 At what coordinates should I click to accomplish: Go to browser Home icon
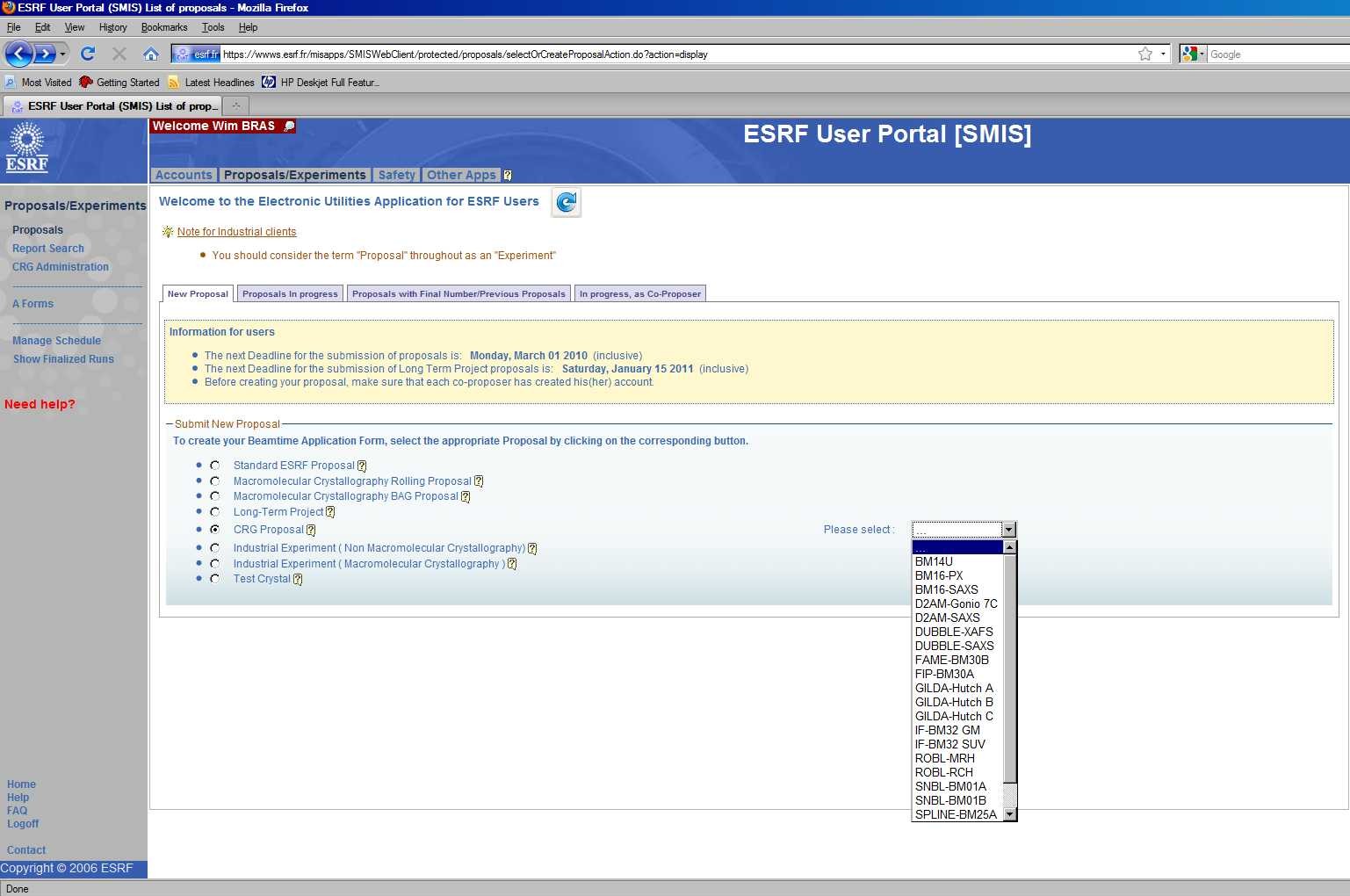(x=151, y=54)
